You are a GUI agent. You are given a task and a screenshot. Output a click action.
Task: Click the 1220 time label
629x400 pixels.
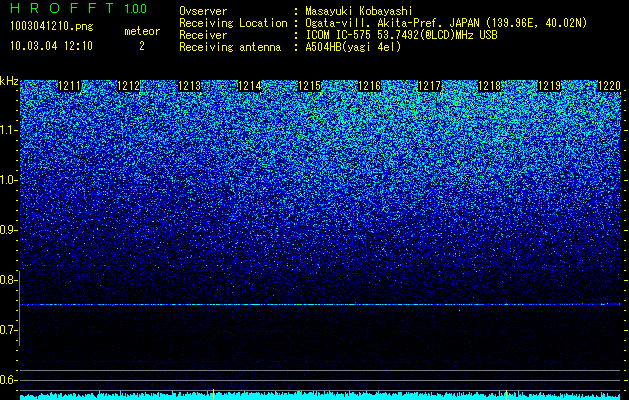(609, 86)
